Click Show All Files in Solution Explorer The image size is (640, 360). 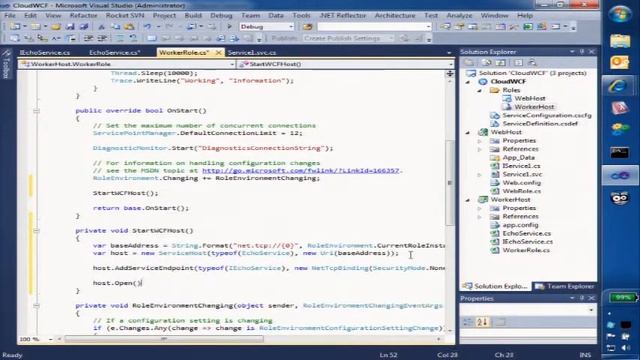coord(486,62)
